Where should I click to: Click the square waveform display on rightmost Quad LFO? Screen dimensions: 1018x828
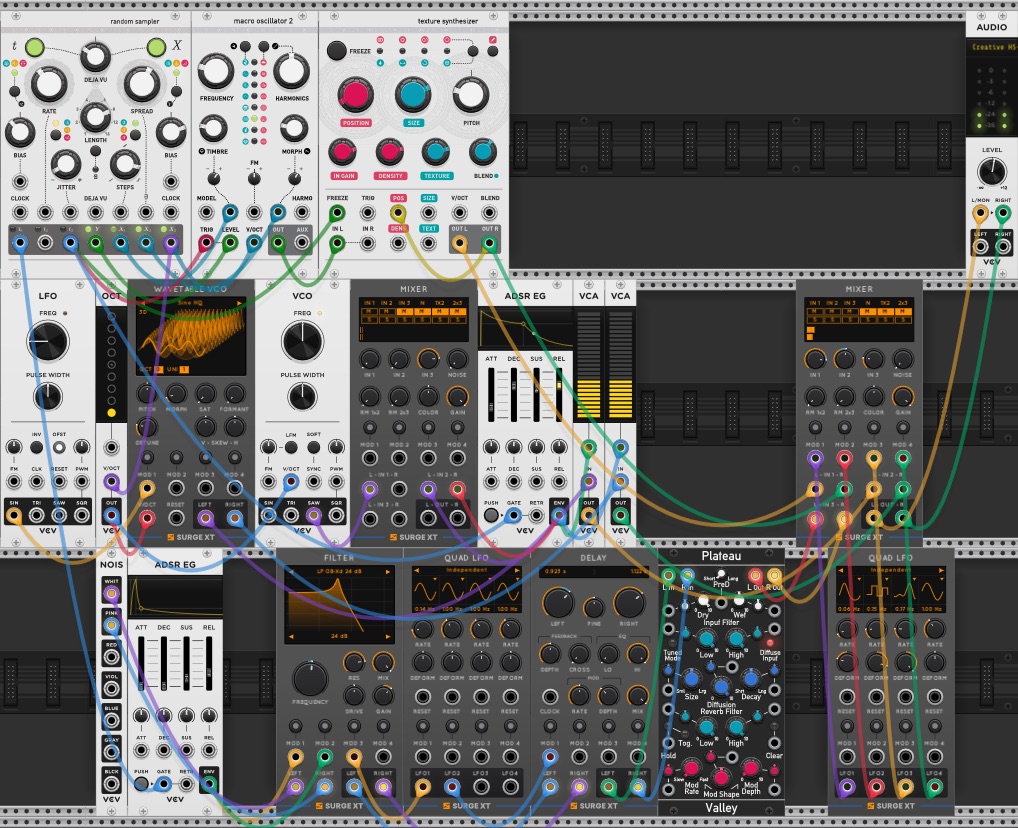coord(877,592)
